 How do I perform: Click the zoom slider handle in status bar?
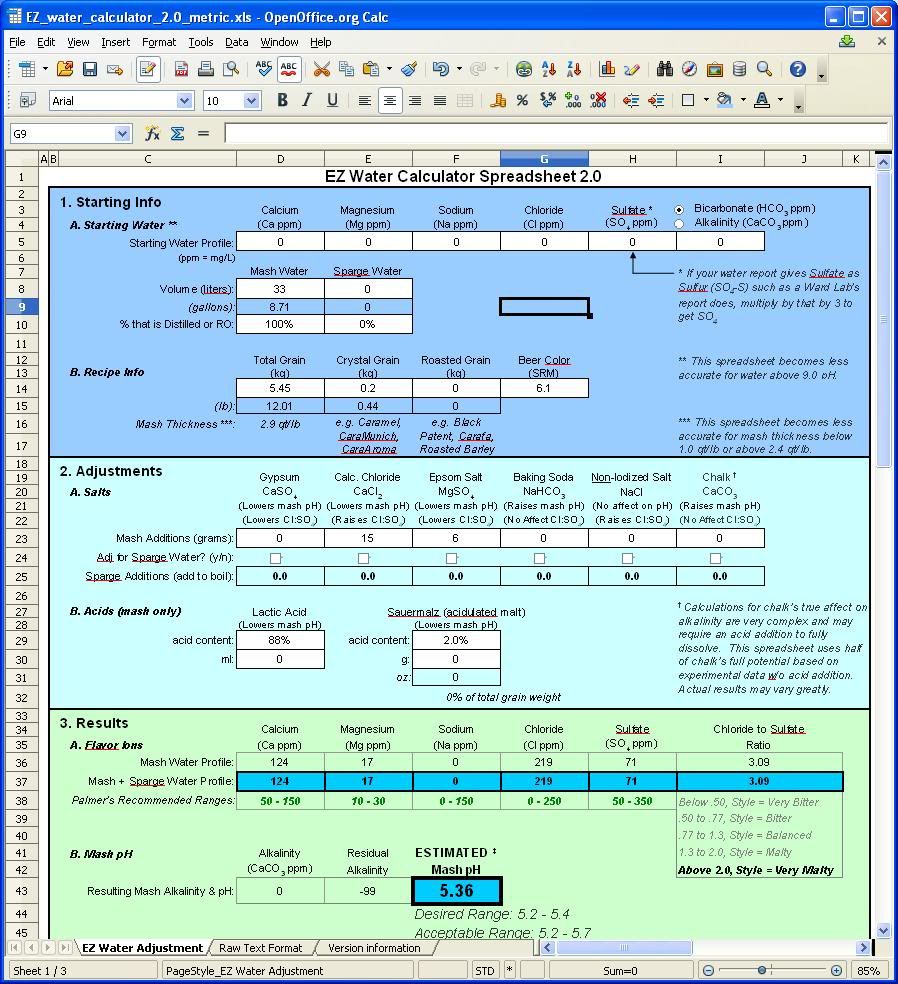pyautogui.click(x=762, y=970)
